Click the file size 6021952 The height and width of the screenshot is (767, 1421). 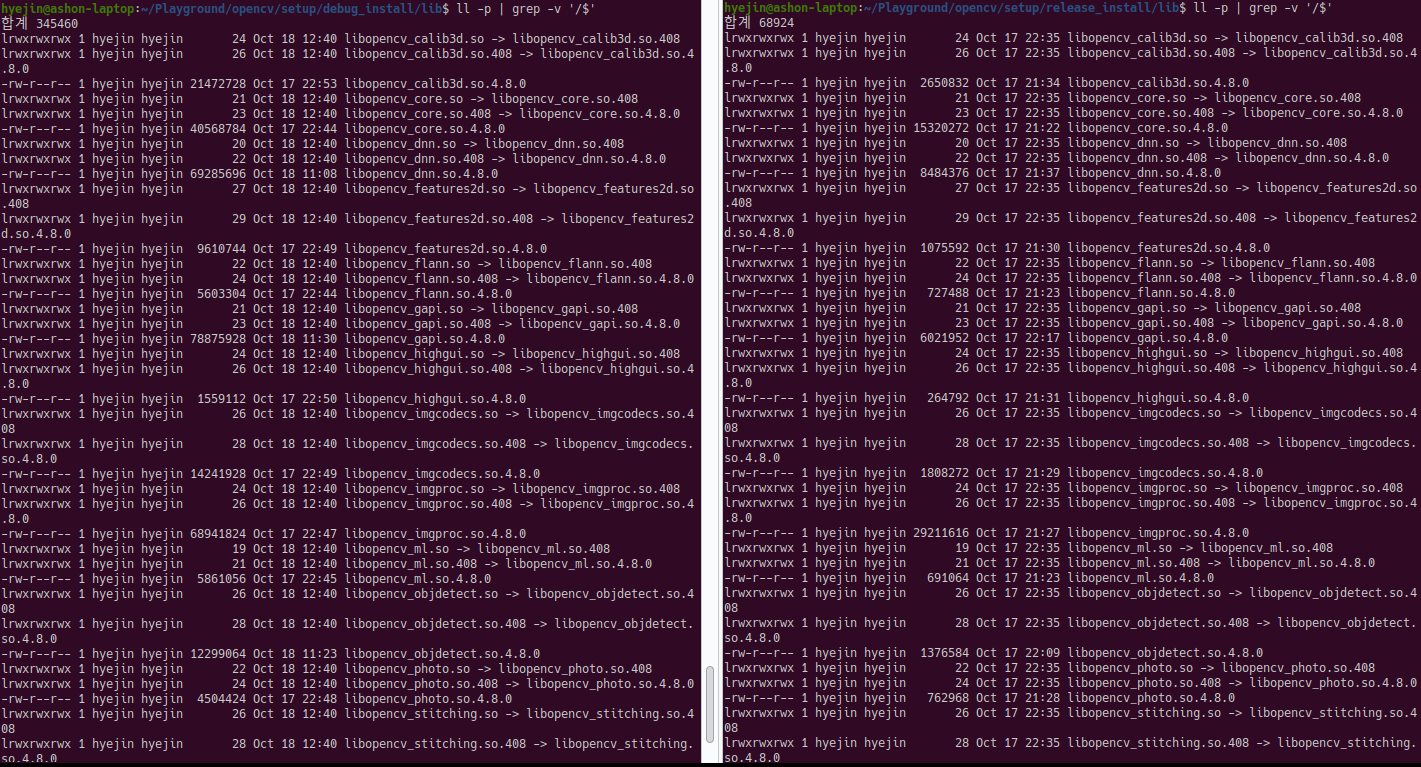[x=945, y=338]
